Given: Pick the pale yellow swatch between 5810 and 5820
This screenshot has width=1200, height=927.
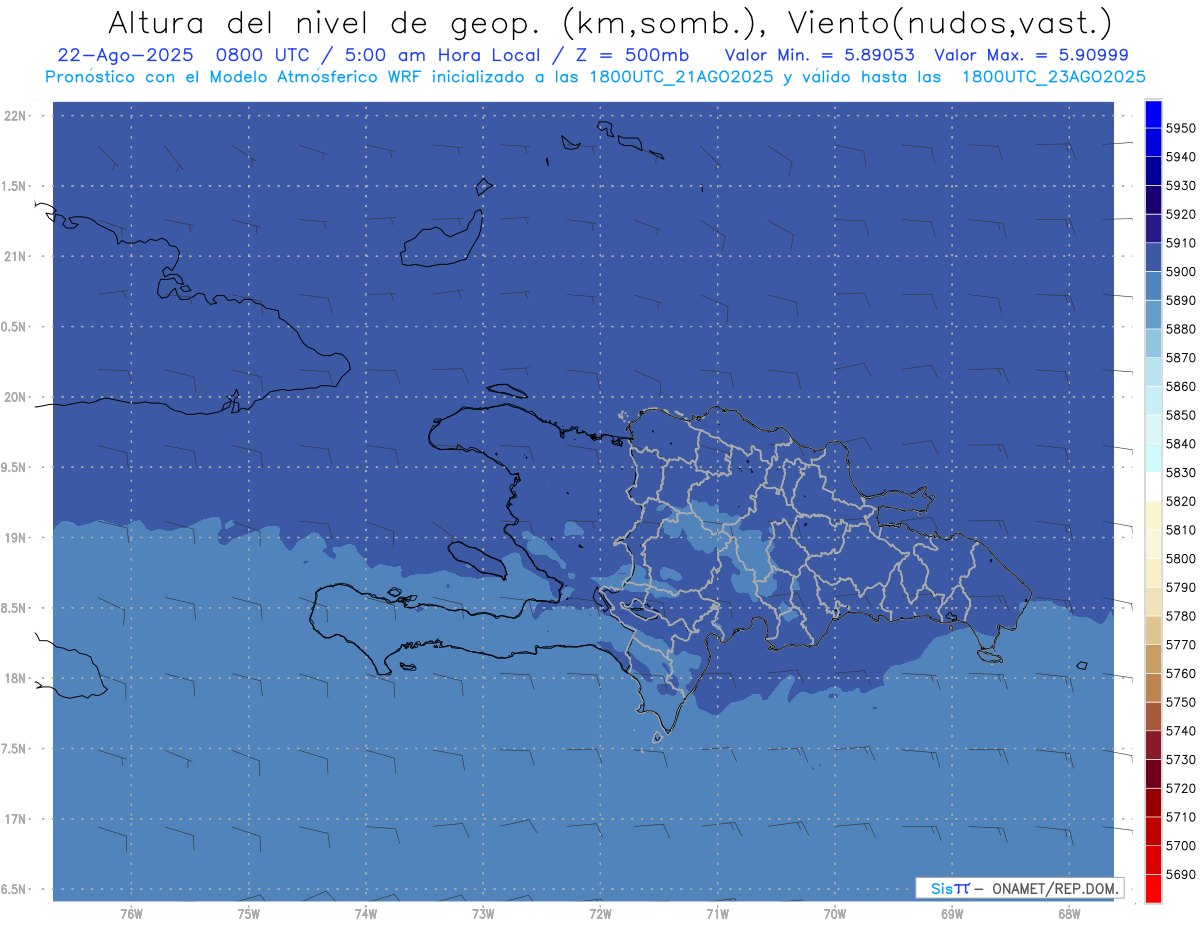Looking at the screenshot, I should tap(1153, 515).
